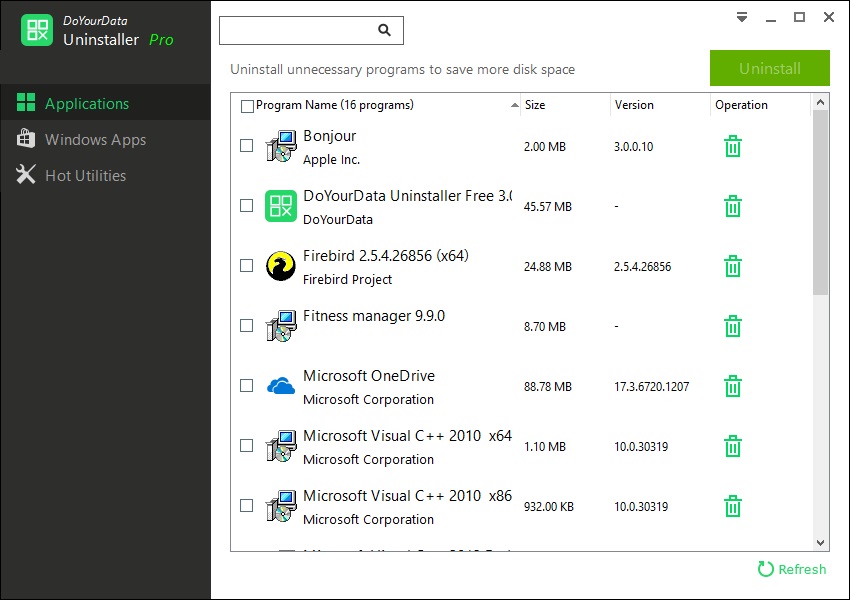Click the Microsoft Visual C++ 2010 x86 name
This screenshot has width=850, height=600.
point(407,496)
